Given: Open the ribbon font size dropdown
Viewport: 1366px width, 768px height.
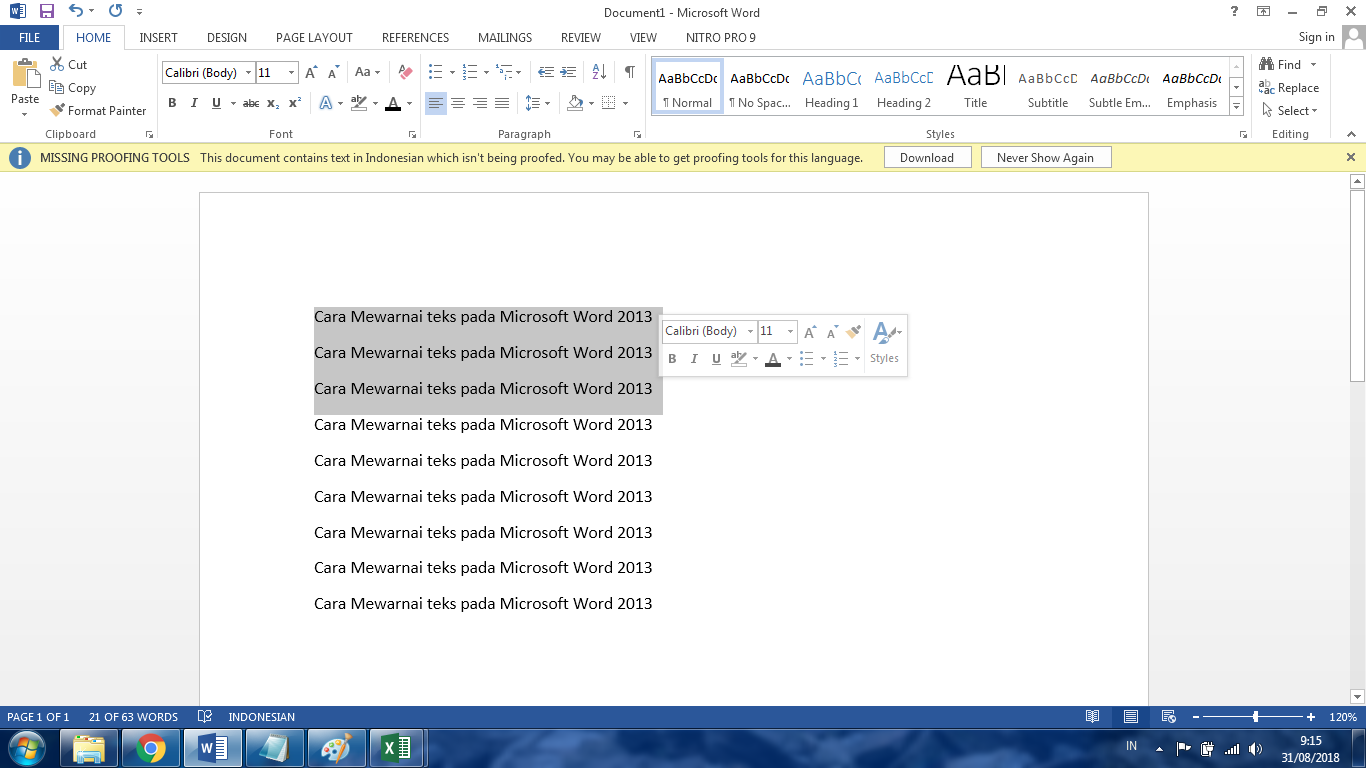Looking at the screenshot, I should pyautogui.click(x=291, y=73).
